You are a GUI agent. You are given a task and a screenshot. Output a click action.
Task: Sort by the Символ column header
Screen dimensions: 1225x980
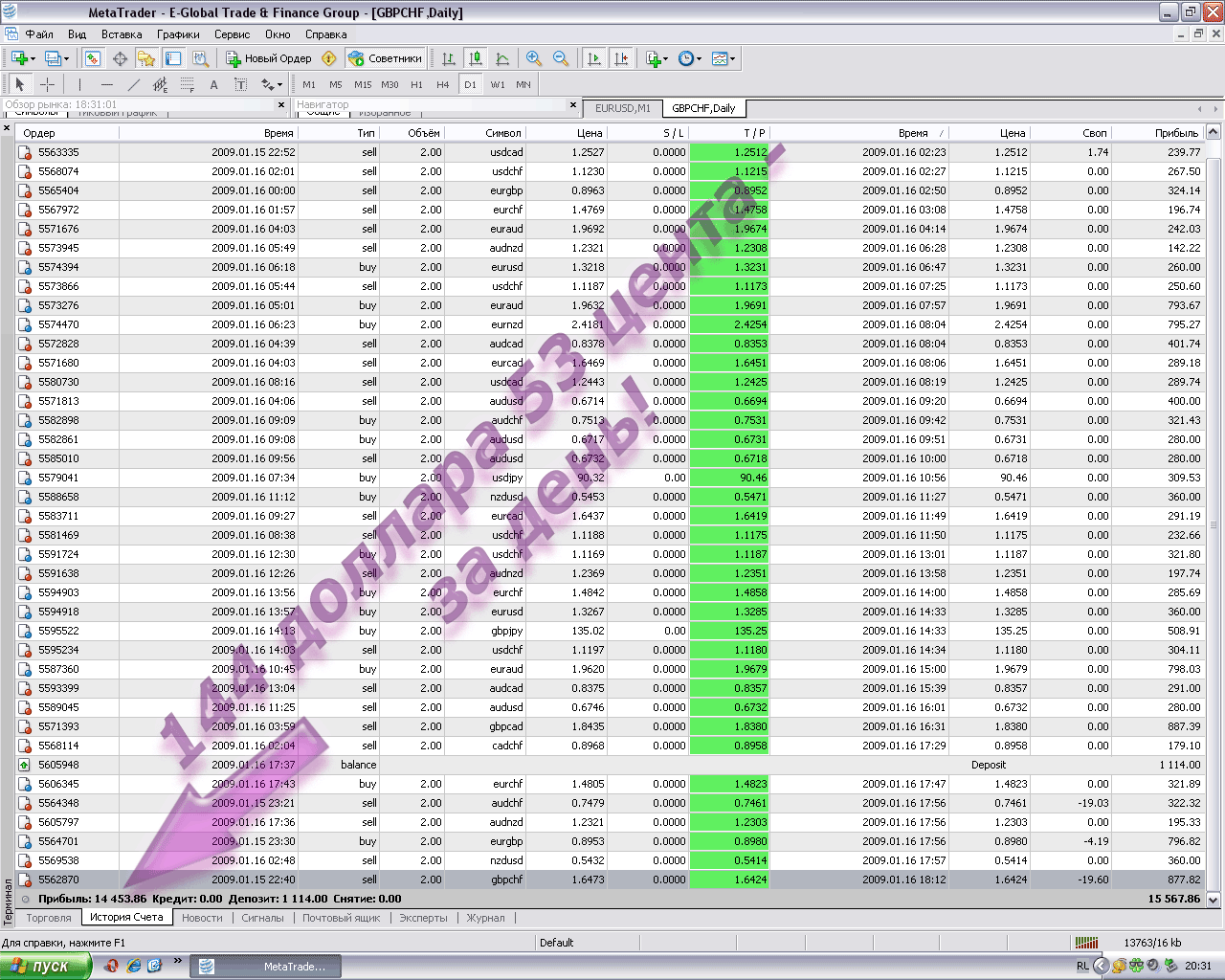click(485, 133)
